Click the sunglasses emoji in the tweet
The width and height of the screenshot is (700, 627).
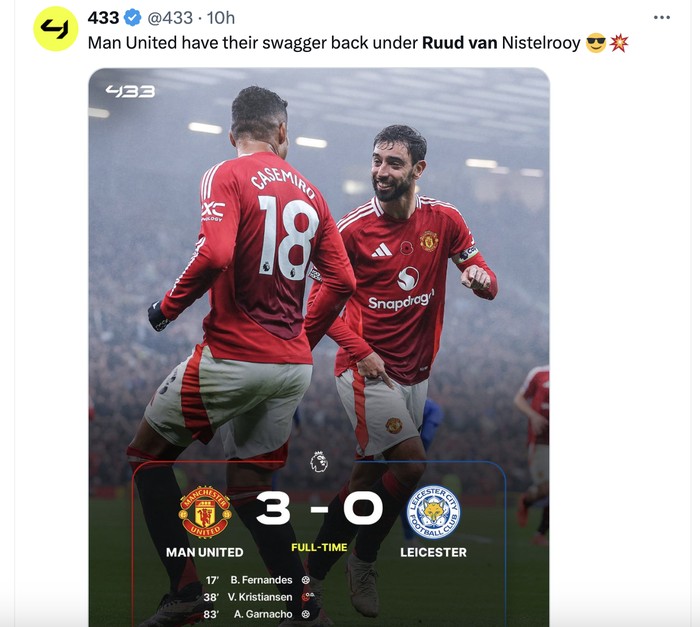[x=596, y=43]
